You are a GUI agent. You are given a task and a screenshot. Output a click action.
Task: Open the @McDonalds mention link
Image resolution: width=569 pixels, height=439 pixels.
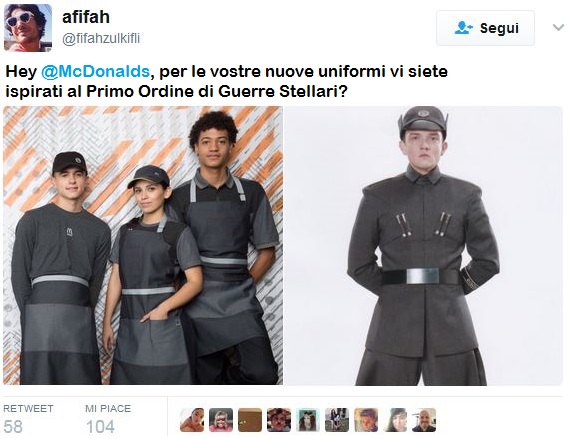click(95, 71)
